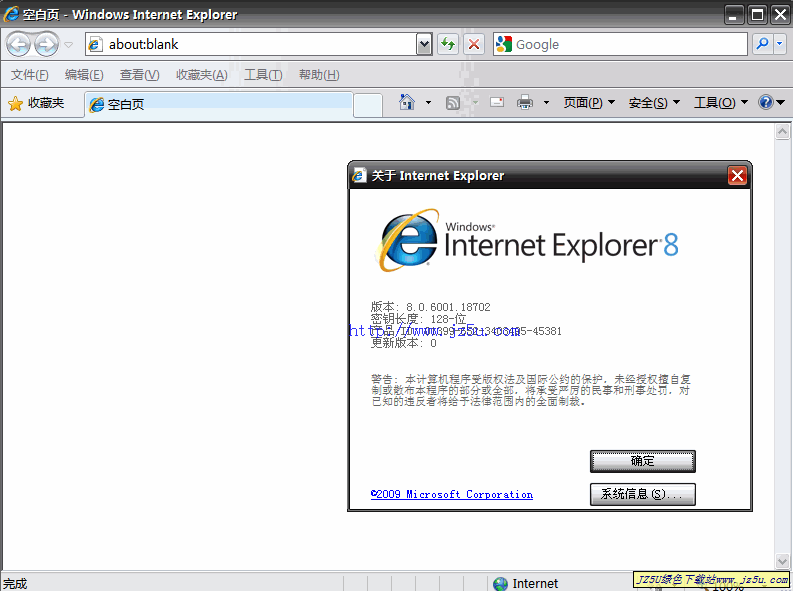
Task: Expand the Home icon dropdown arrow
Action: pos(428,103)
